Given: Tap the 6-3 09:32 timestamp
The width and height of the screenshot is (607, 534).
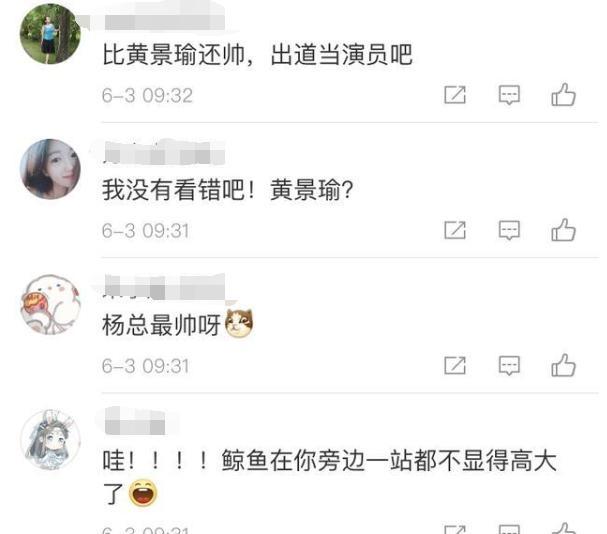Looking at the screenshot, I should (x=147, y=95).
